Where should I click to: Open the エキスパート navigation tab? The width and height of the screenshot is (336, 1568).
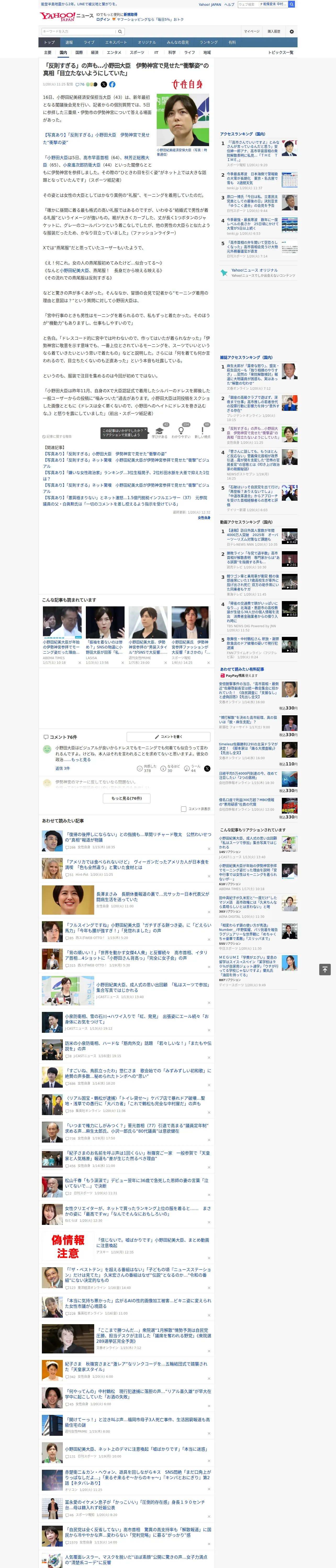(x=116, y=43)
